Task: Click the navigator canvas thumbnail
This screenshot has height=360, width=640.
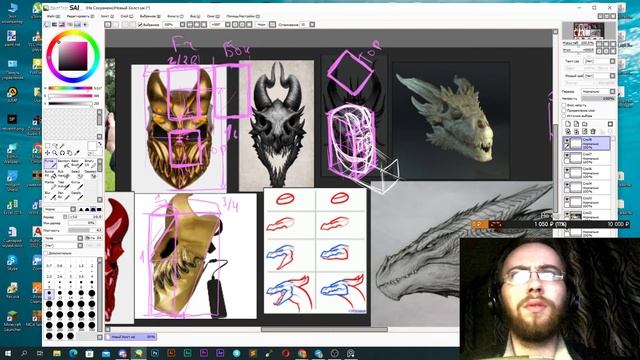Action: (x=589, y=31)
